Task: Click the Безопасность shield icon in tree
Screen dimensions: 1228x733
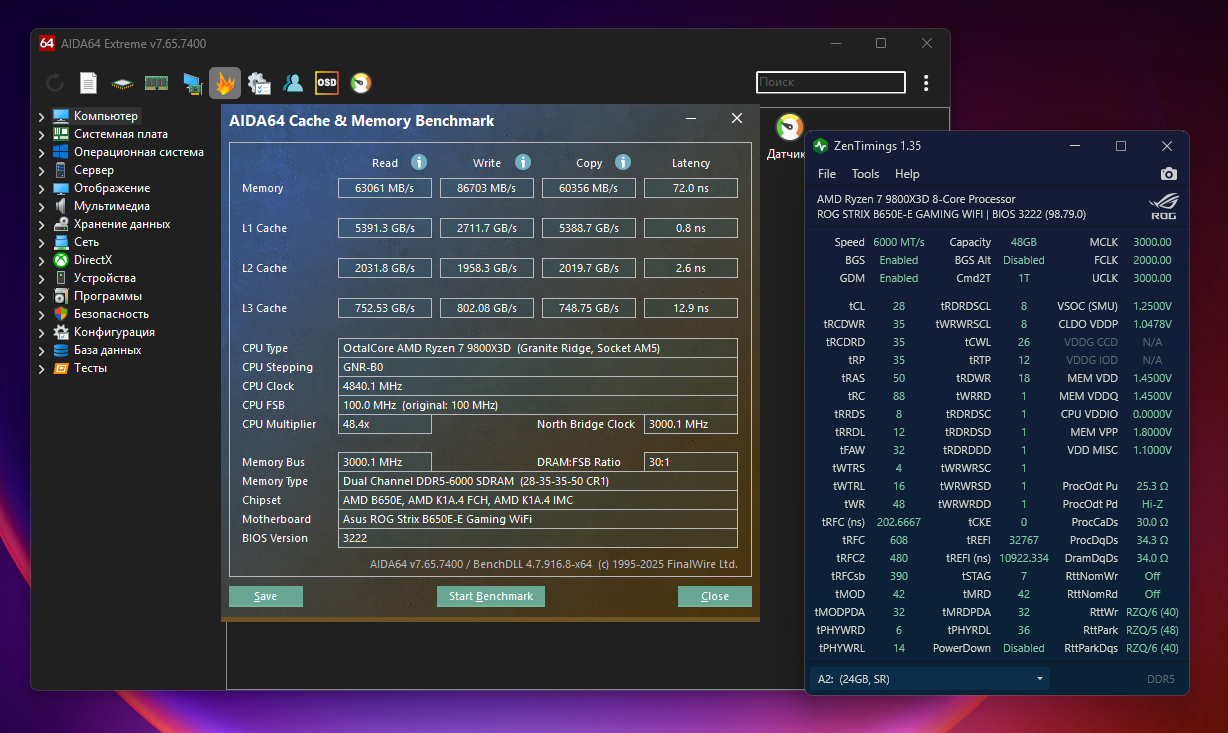Action: coord(61,314)
